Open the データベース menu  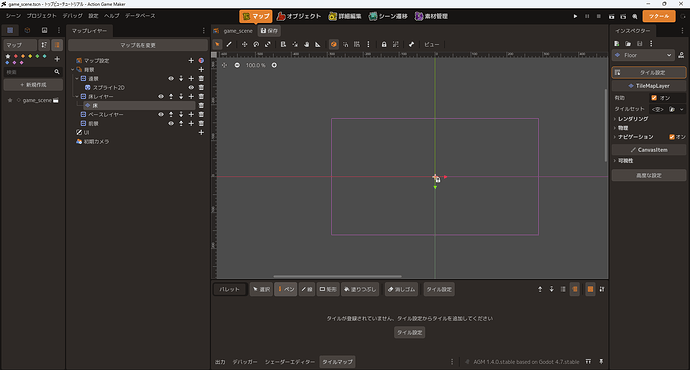point(140,16)
